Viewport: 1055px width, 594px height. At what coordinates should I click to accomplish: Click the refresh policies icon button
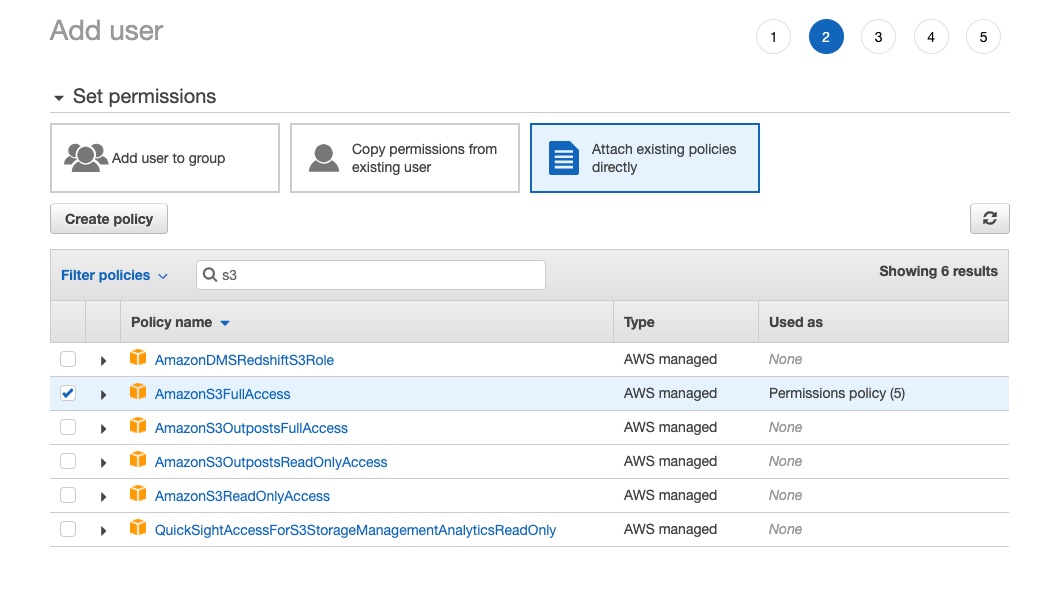(989, 219)
